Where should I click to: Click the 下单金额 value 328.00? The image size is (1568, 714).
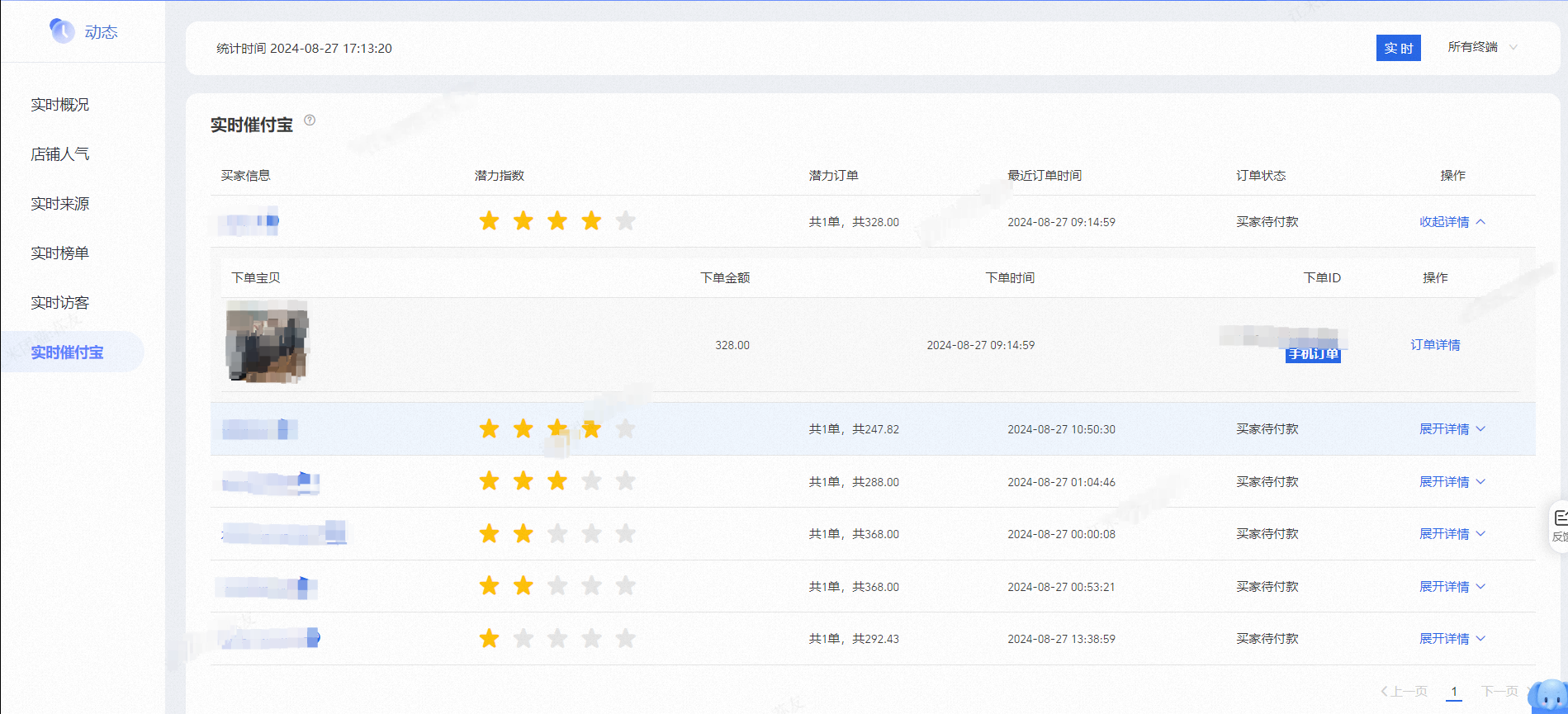(732, 345)
